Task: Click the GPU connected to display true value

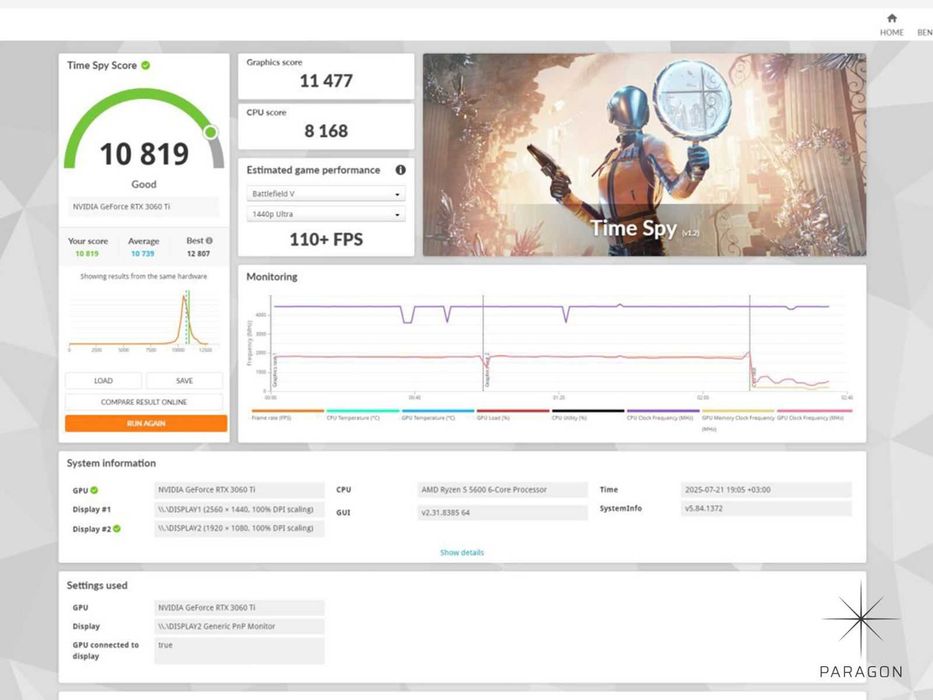Action: 239,651
